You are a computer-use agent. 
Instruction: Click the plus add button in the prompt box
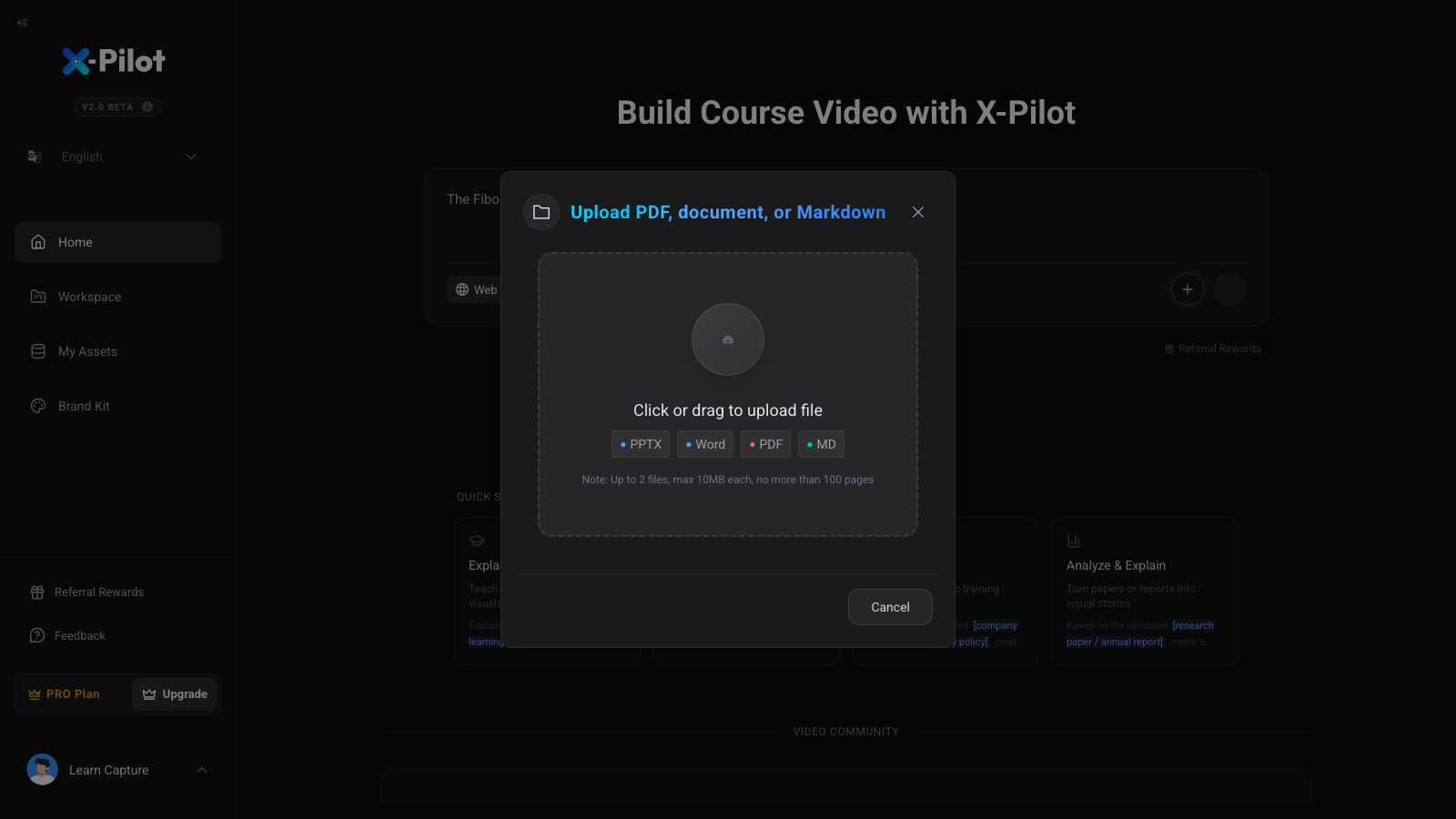pyautogui.click(x=1188, y=289)
